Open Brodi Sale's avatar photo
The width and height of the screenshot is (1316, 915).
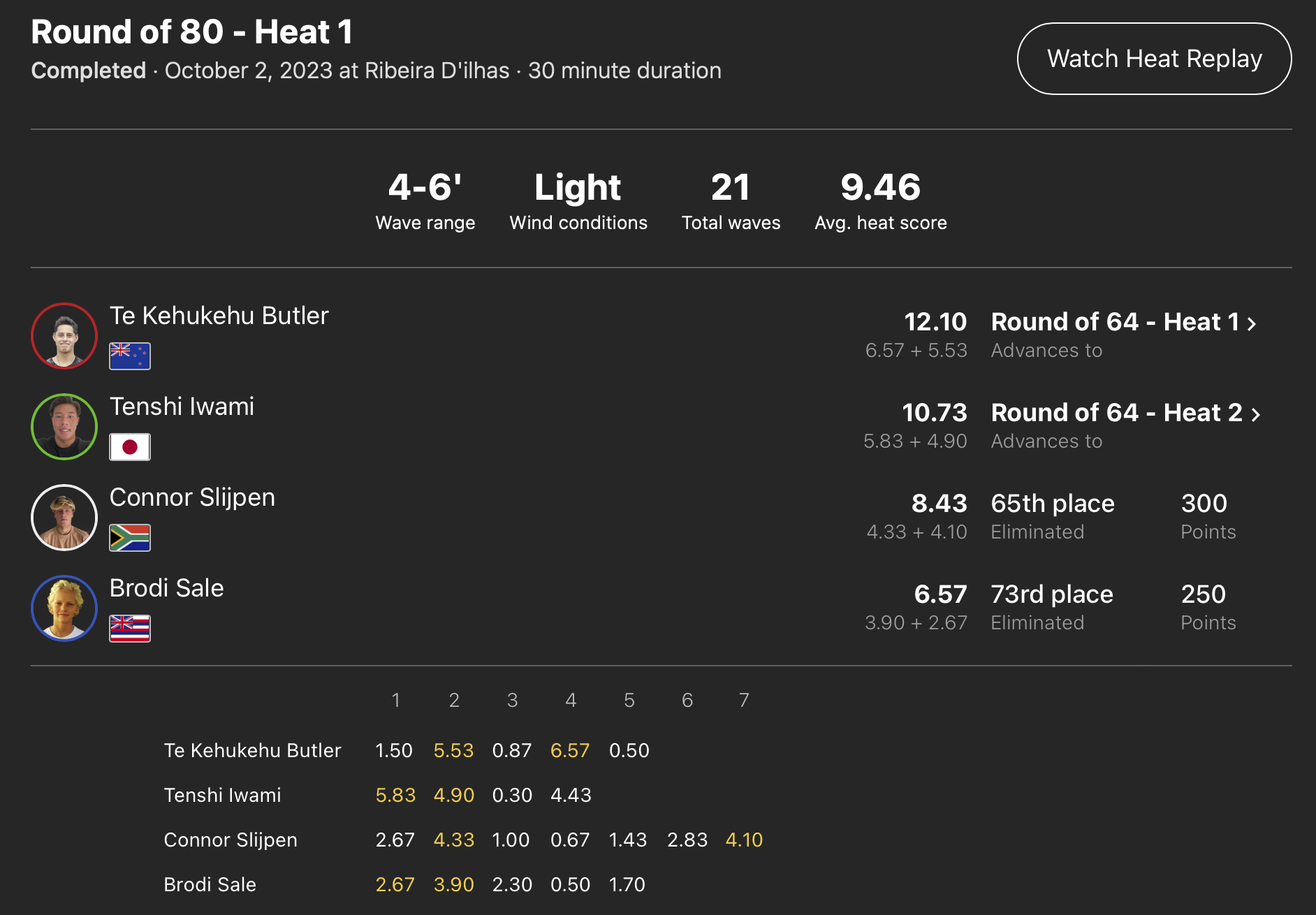pos(64,608)
